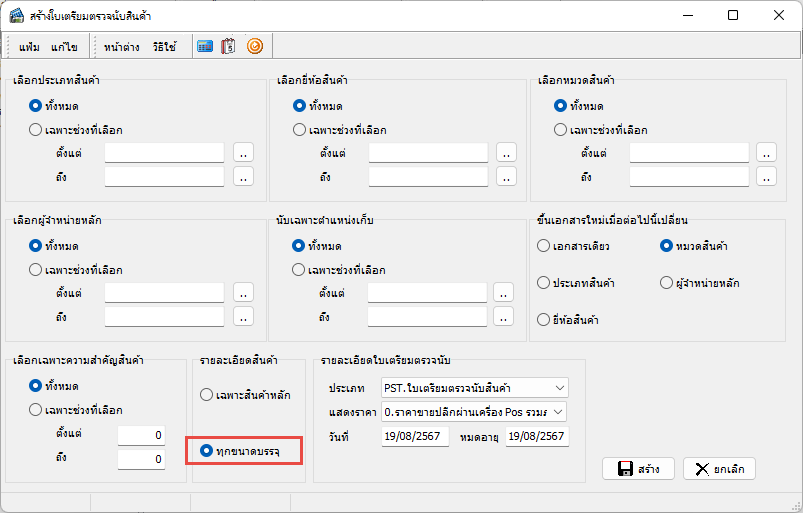Click browse button for product type 'ตั้งแต่' field
This screenshot has height=513, width=803.
point(243,152)
